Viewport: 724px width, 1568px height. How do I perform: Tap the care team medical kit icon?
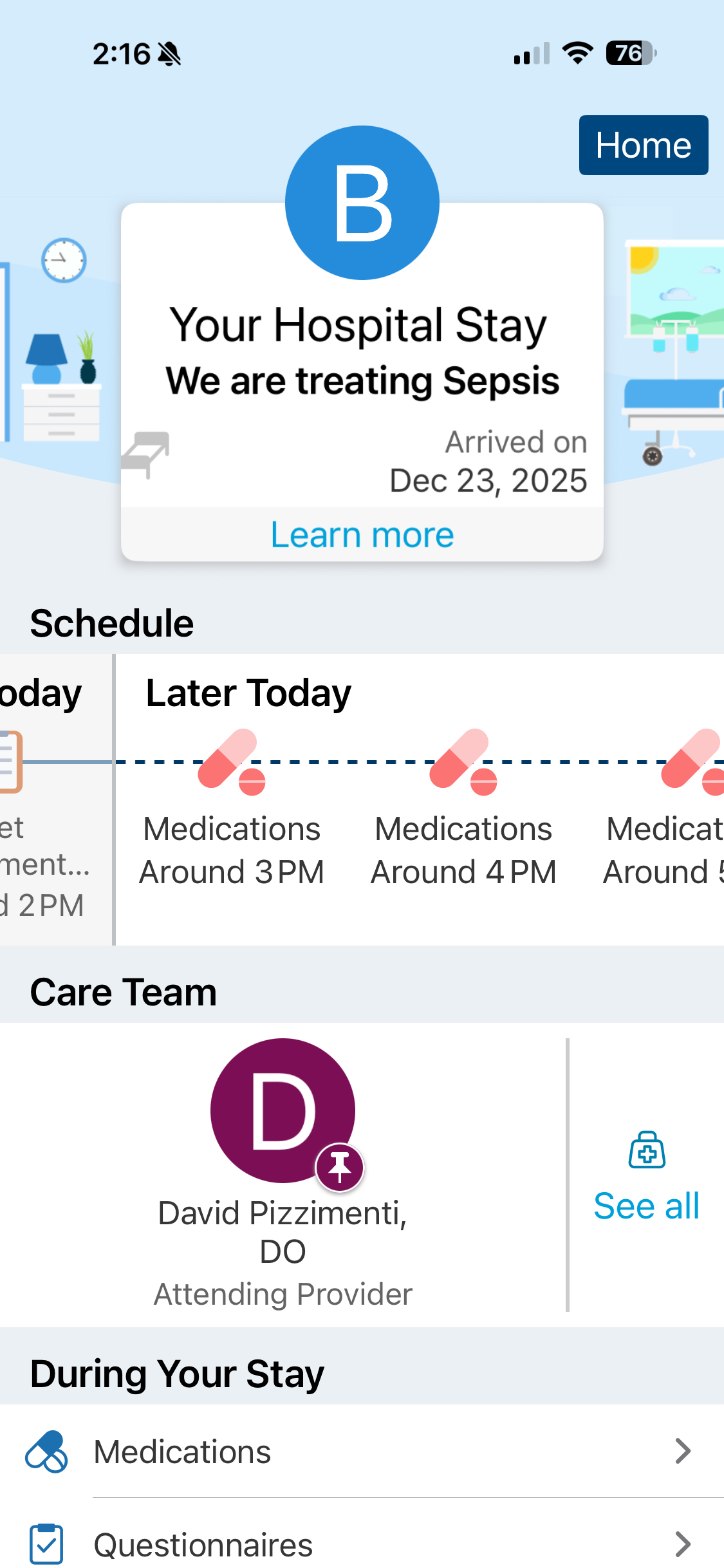tap(647, 1150)
